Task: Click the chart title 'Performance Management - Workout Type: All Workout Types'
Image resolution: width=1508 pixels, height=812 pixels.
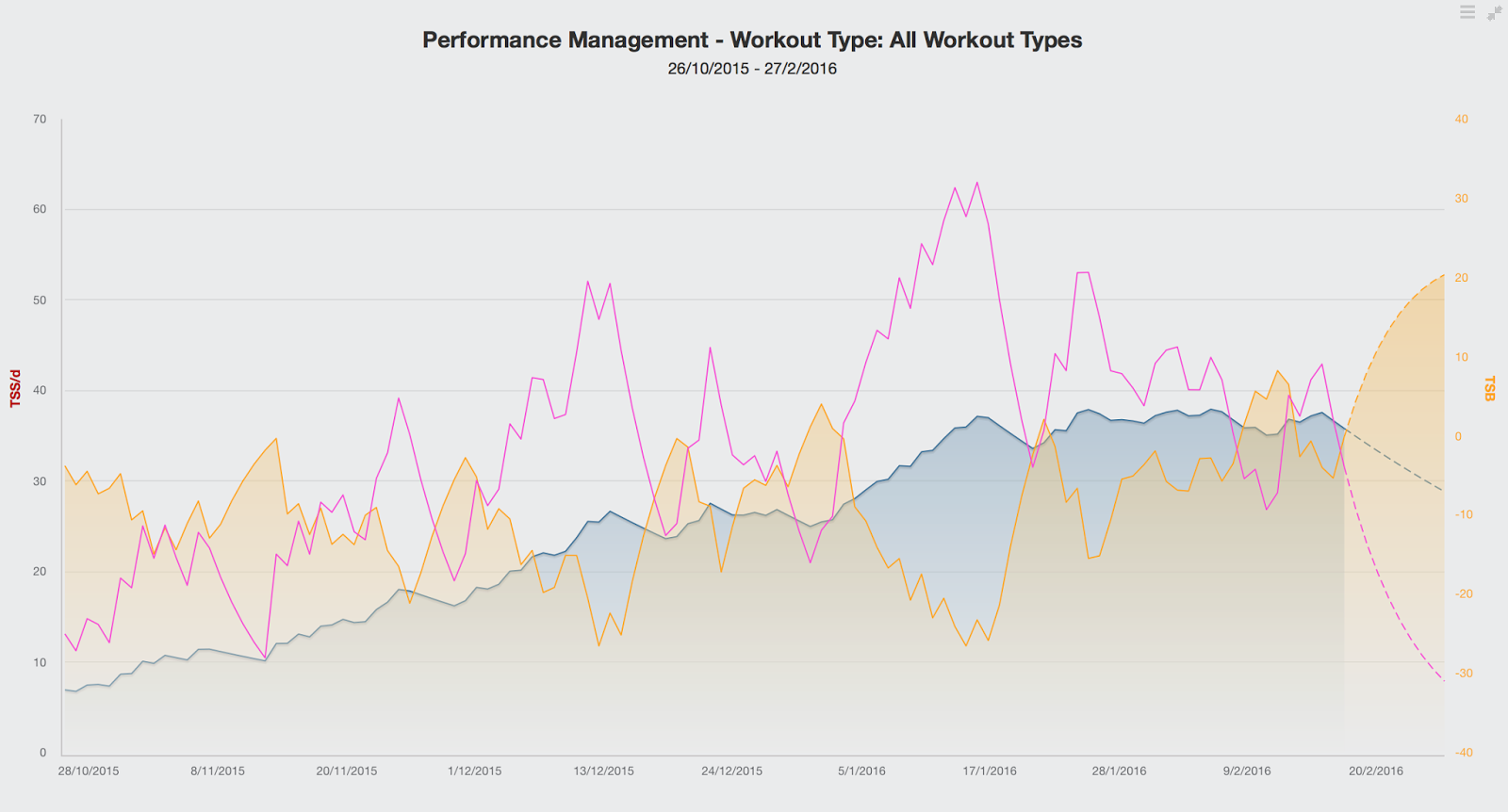Action: [x=752, y=40]
